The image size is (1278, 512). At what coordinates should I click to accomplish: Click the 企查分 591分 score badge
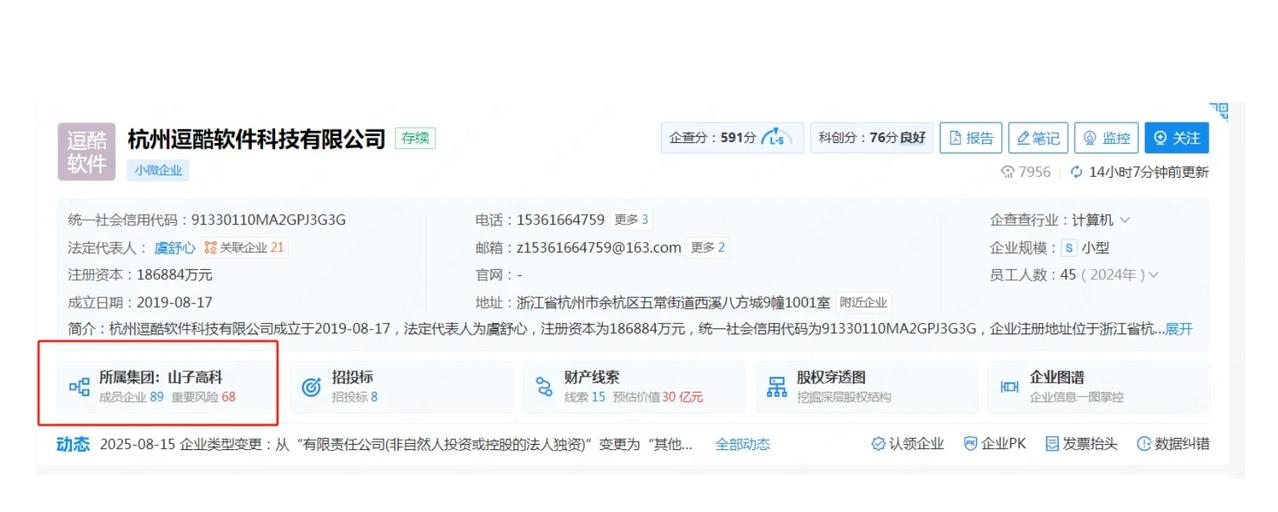(x=732, y=138)
